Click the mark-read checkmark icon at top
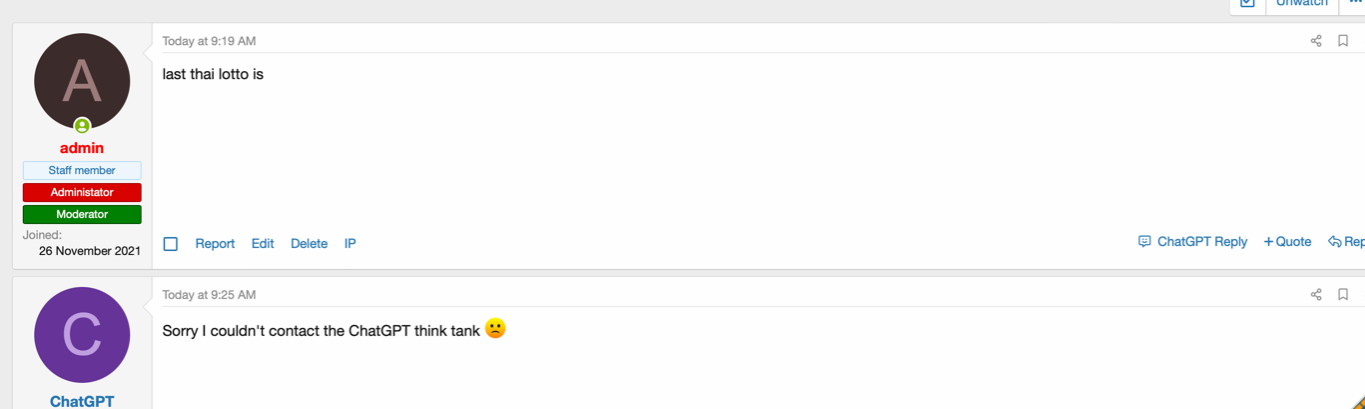The height and width of the screenshot is (409, 1365). [x=1247, y=4]
